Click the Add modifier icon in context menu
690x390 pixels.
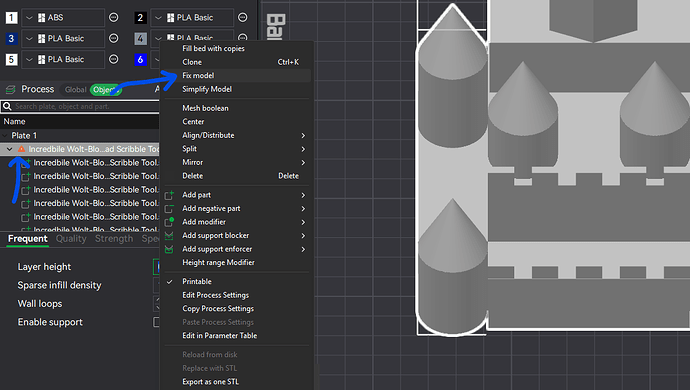coord(169,222)
